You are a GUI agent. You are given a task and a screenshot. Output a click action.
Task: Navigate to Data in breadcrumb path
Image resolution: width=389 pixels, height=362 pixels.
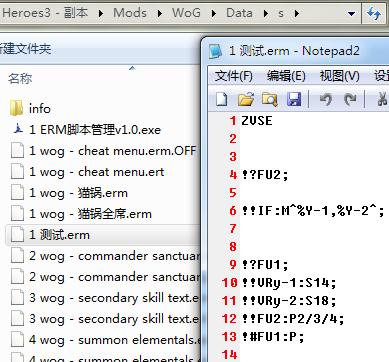[239, 13]
